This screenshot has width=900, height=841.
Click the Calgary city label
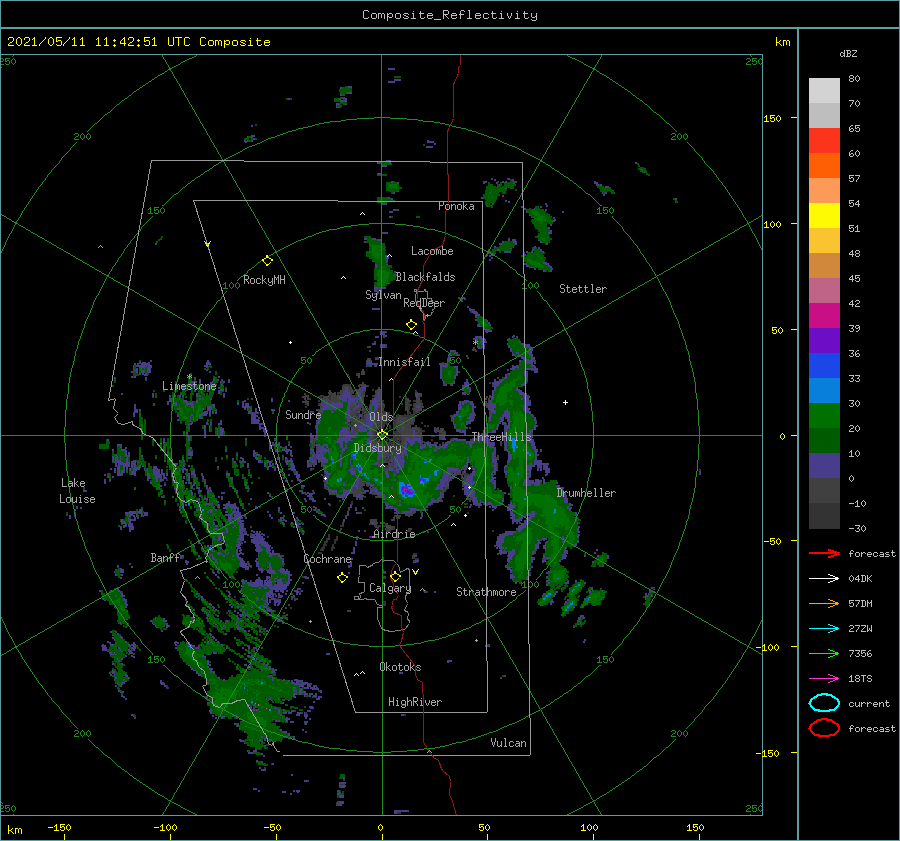pos(390,588)
